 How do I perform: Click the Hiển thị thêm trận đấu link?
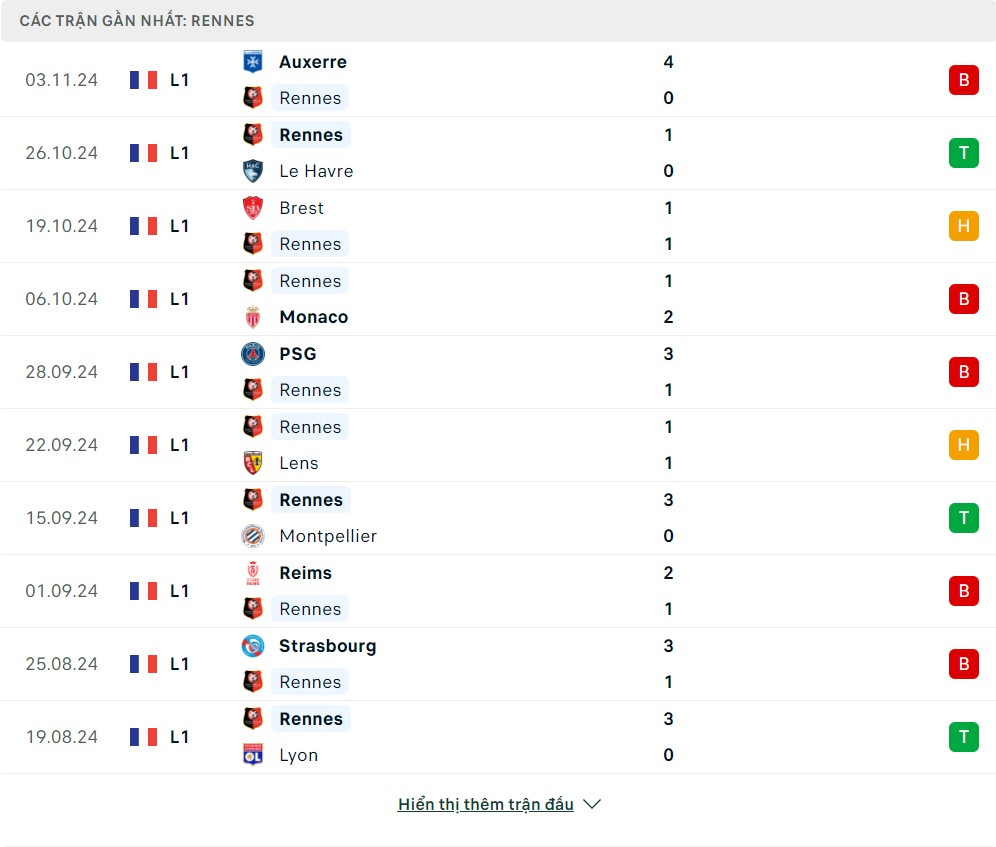[485, 805]
